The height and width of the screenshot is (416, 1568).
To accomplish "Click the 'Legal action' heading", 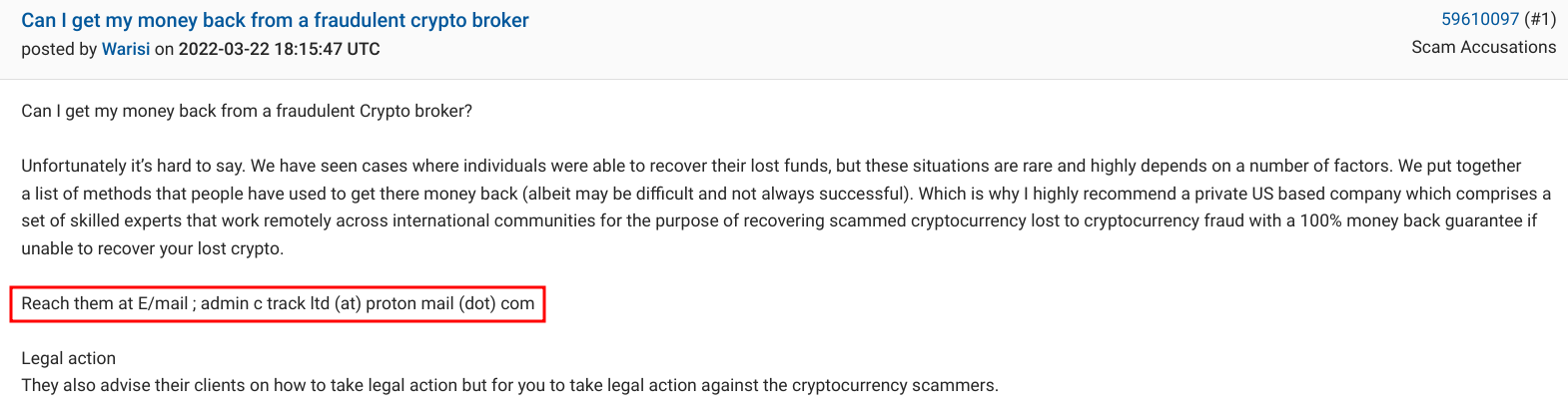I will [x=68, y=358].
